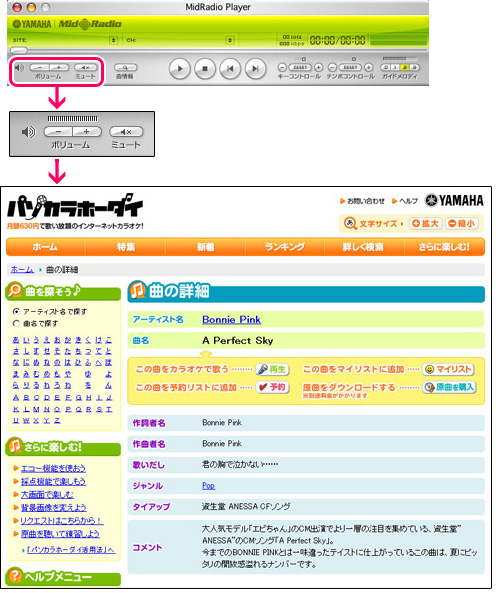
Task: Open the さらに楽しむ! navigation tab
Action: (444, 247)
